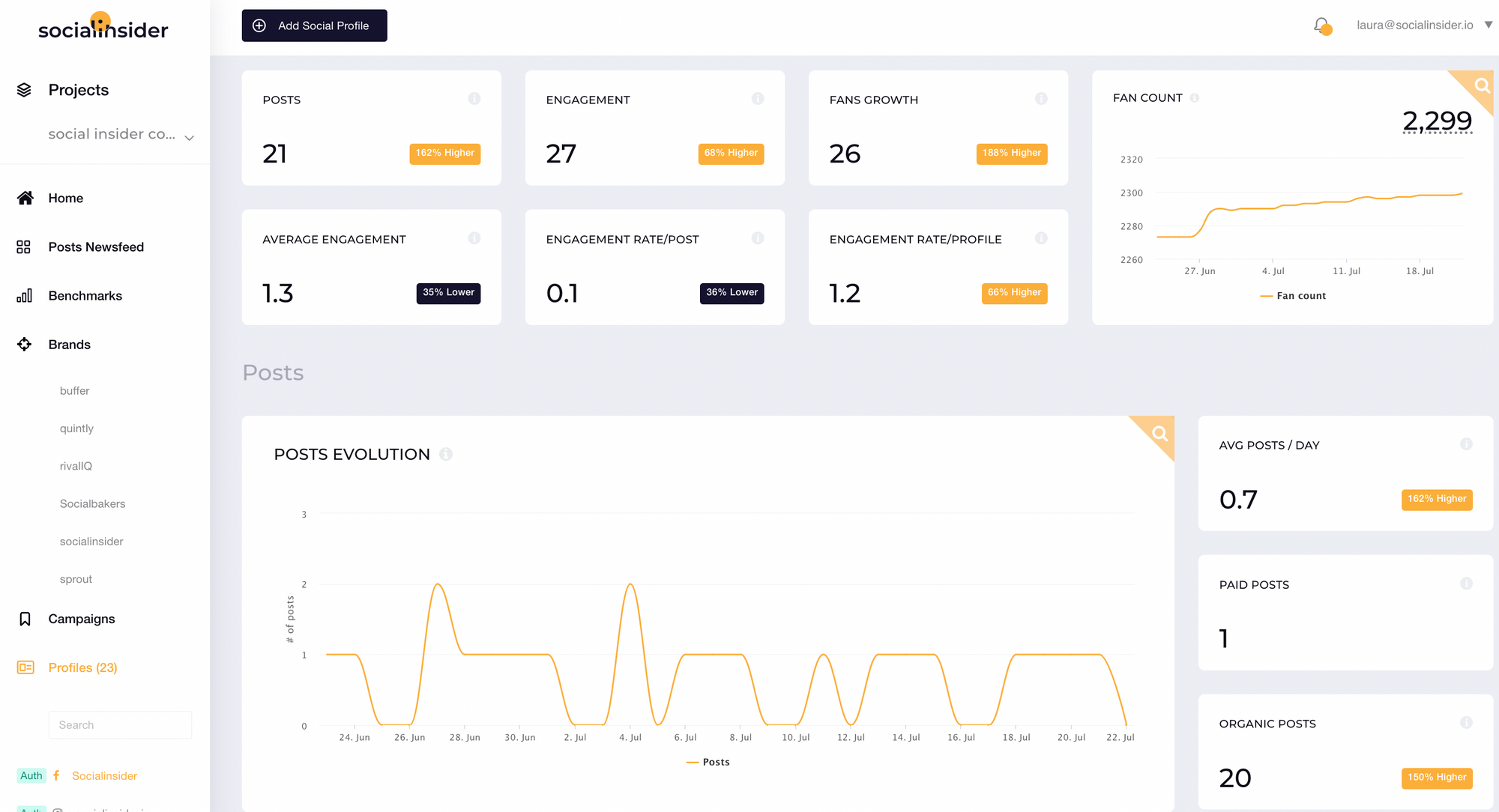The height and width of the screenshot is (812, 1499).
Task: Open info icon on POSTS card
Action: point(474,99)
